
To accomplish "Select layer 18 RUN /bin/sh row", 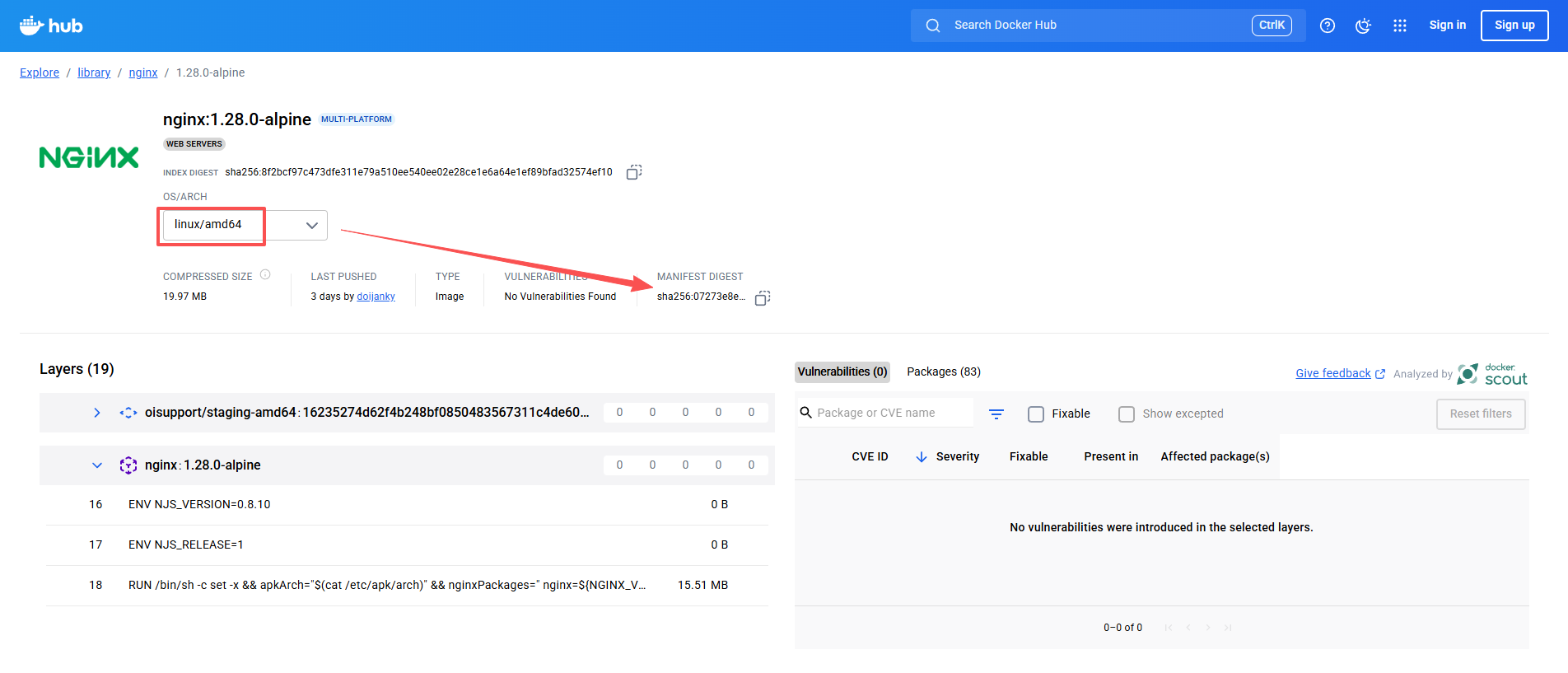I will pos(407,586).
